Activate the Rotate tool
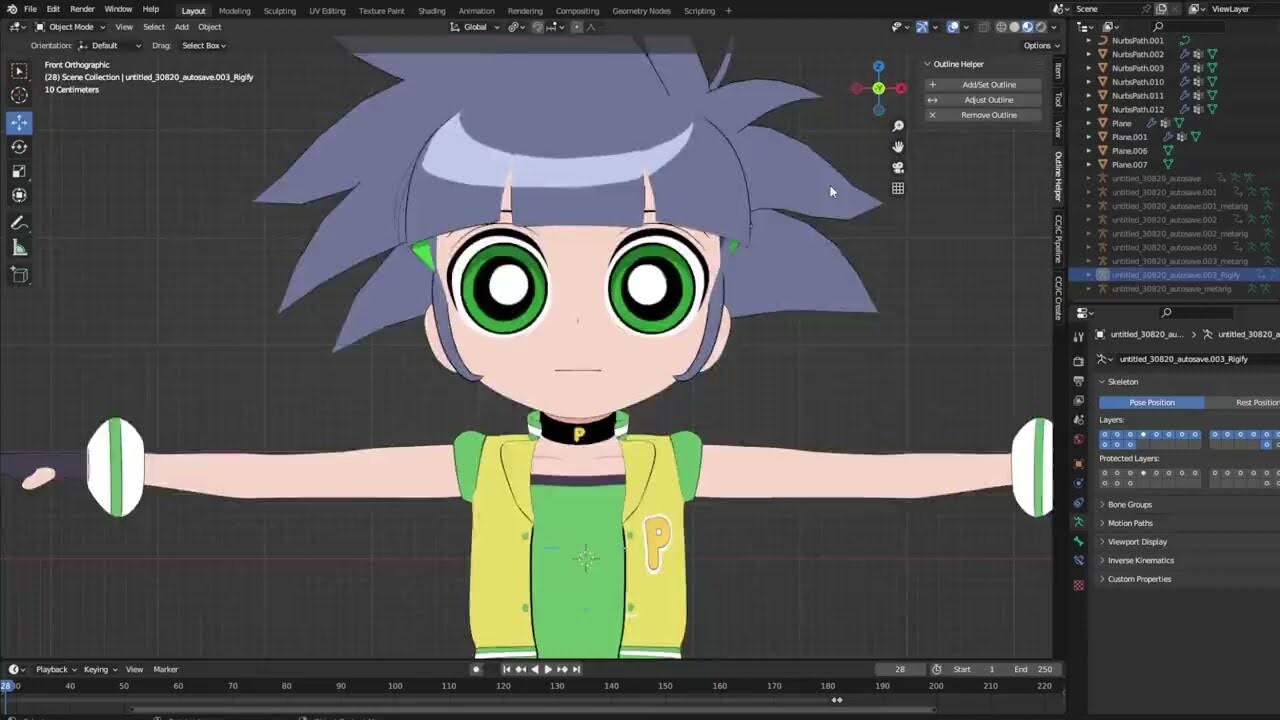Screen dimensions: 1280x720 click(x=19, y=146)
